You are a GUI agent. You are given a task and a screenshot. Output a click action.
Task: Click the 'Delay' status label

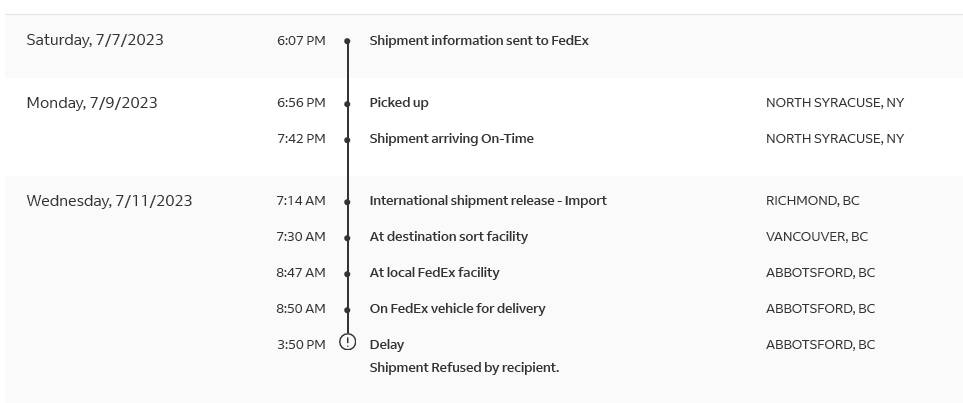click(x=387, y=345)
